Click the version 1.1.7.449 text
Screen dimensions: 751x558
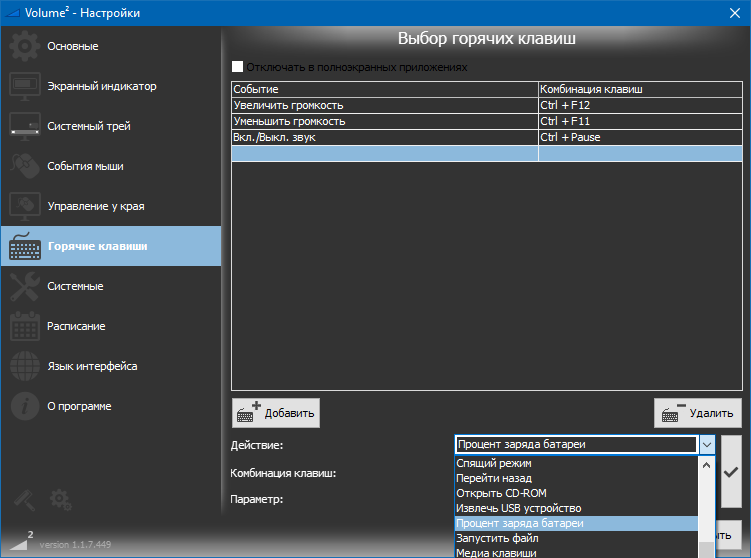click(75, 545)
